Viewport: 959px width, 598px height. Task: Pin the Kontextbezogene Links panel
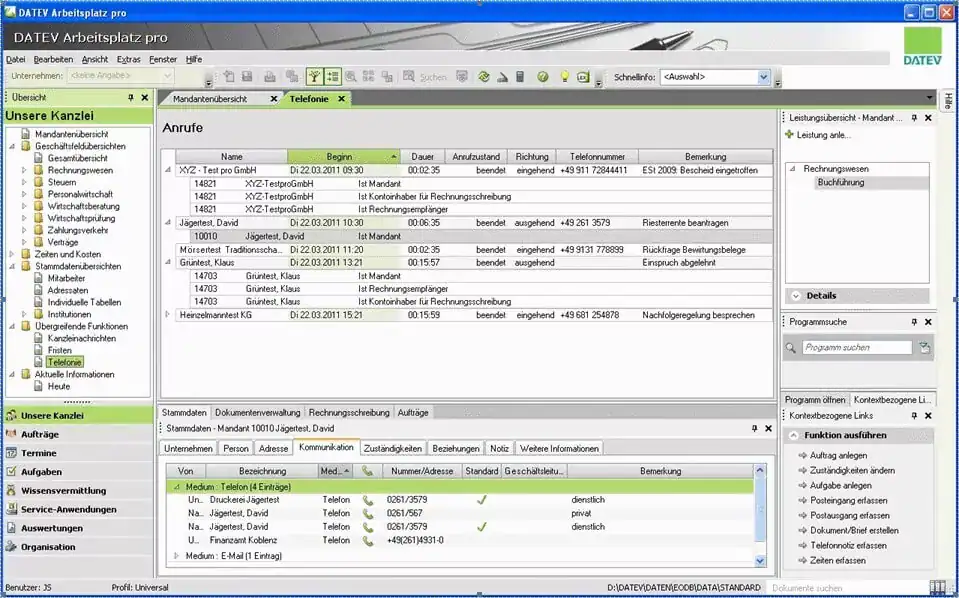914,416
